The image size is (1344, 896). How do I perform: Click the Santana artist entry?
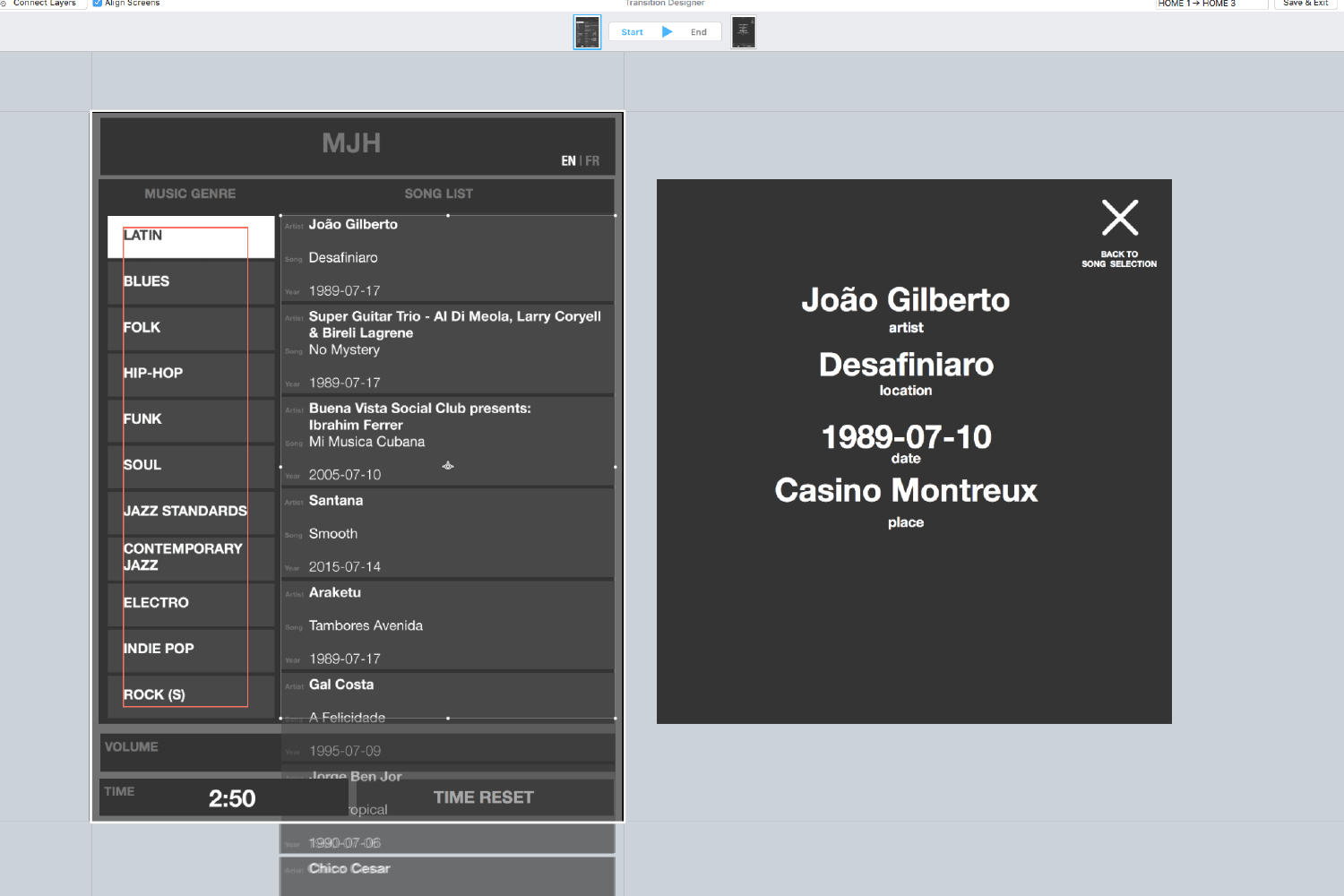click(x=336, y=501)
